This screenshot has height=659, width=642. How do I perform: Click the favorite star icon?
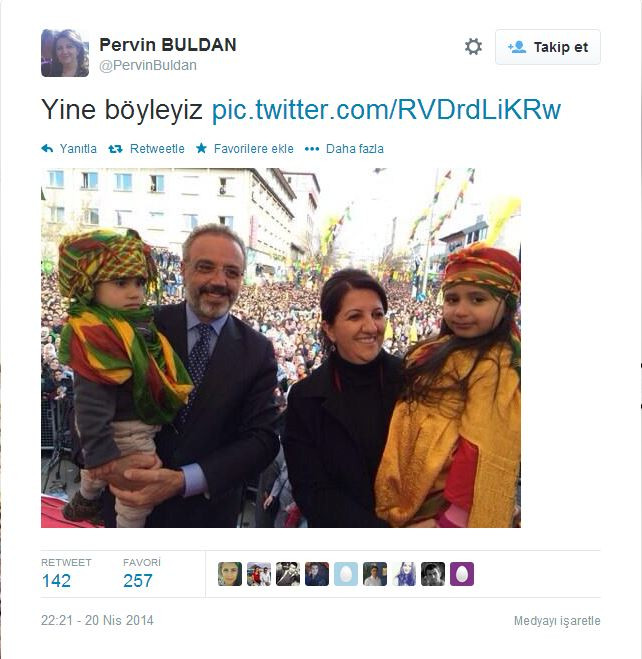click(201, 148)
